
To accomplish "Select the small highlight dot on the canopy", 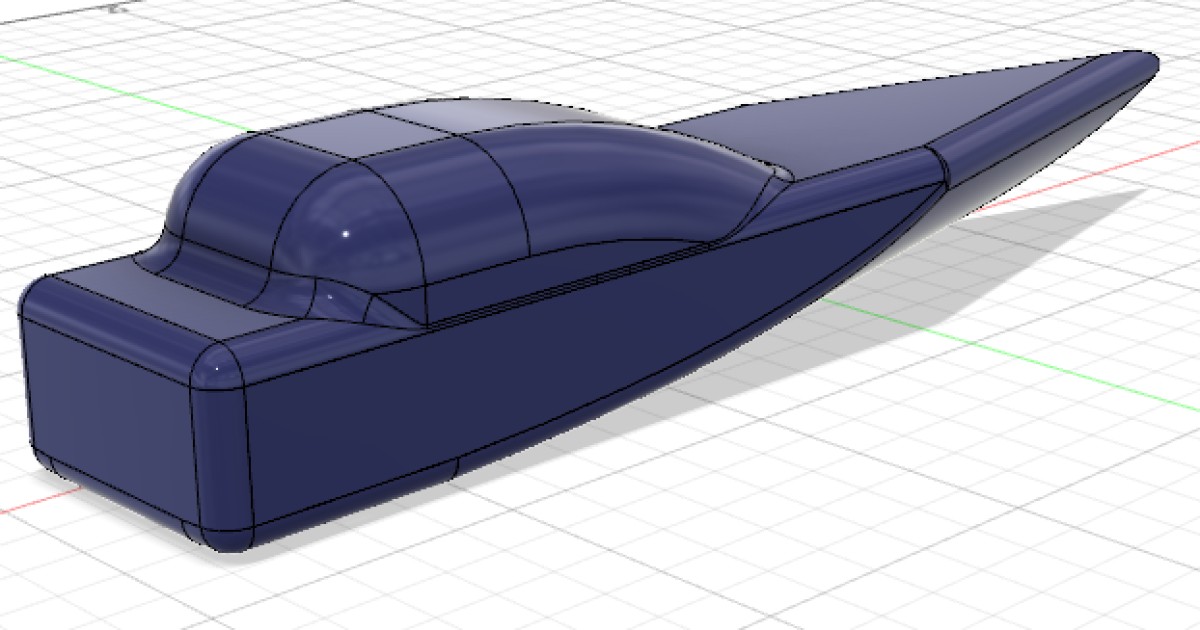I will (345, 231).
